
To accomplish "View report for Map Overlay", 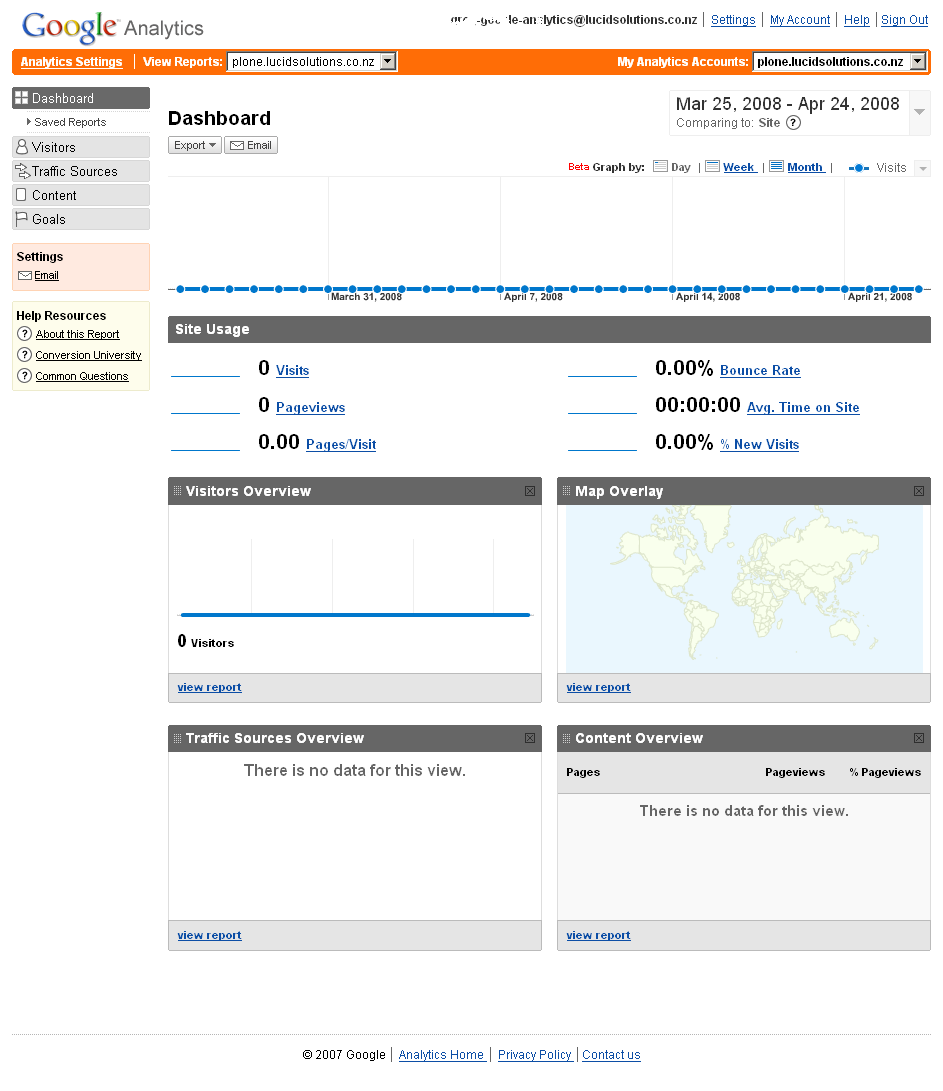I will (599, 687).
